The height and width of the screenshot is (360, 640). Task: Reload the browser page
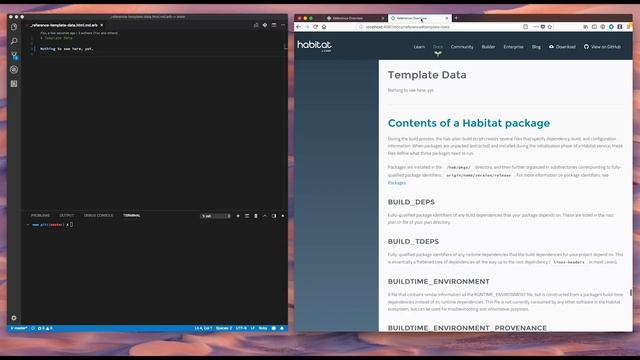click(316, 27)
